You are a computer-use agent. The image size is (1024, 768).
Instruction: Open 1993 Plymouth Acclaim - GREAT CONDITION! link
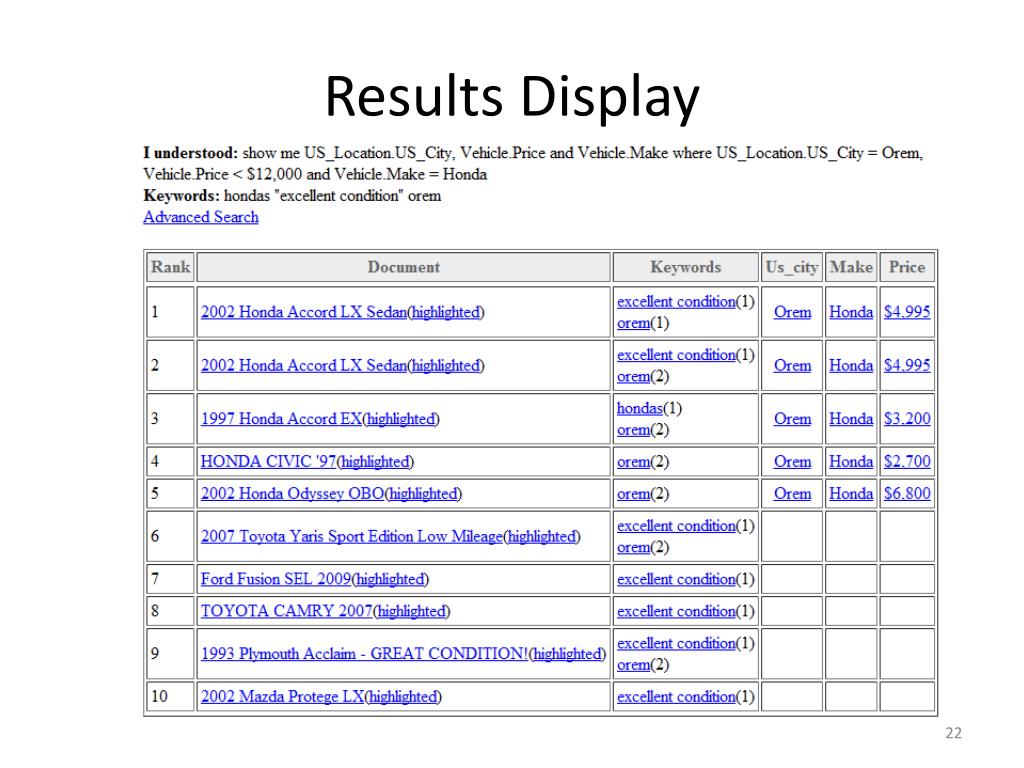pos(364,654)
